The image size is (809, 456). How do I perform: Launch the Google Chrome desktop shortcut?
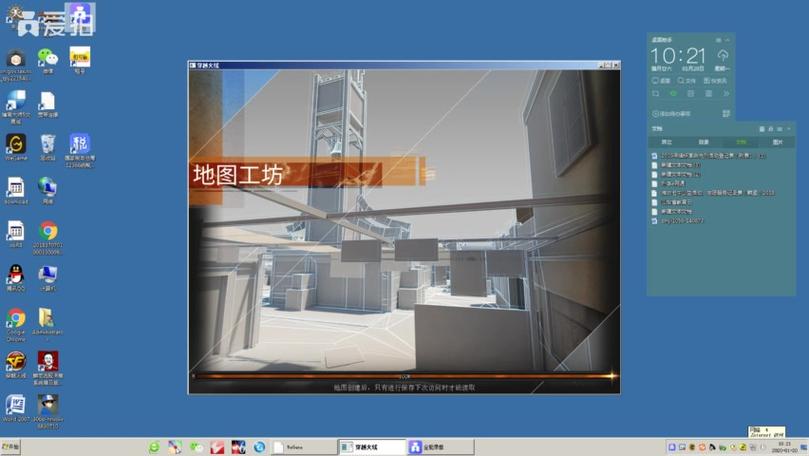[16, 325]
